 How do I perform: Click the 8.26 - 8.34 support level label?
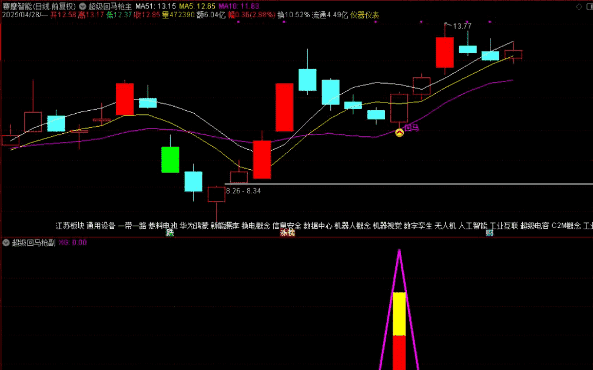pos(243,191)
